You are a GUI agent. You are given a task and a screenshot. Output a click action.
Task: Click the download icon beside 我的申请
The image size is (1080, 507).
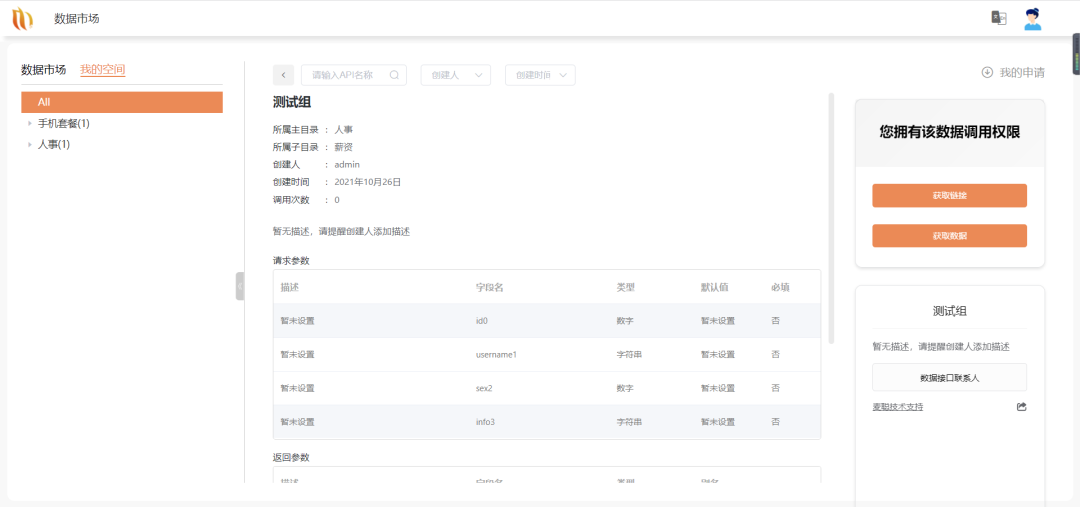(x=987, y=72)
